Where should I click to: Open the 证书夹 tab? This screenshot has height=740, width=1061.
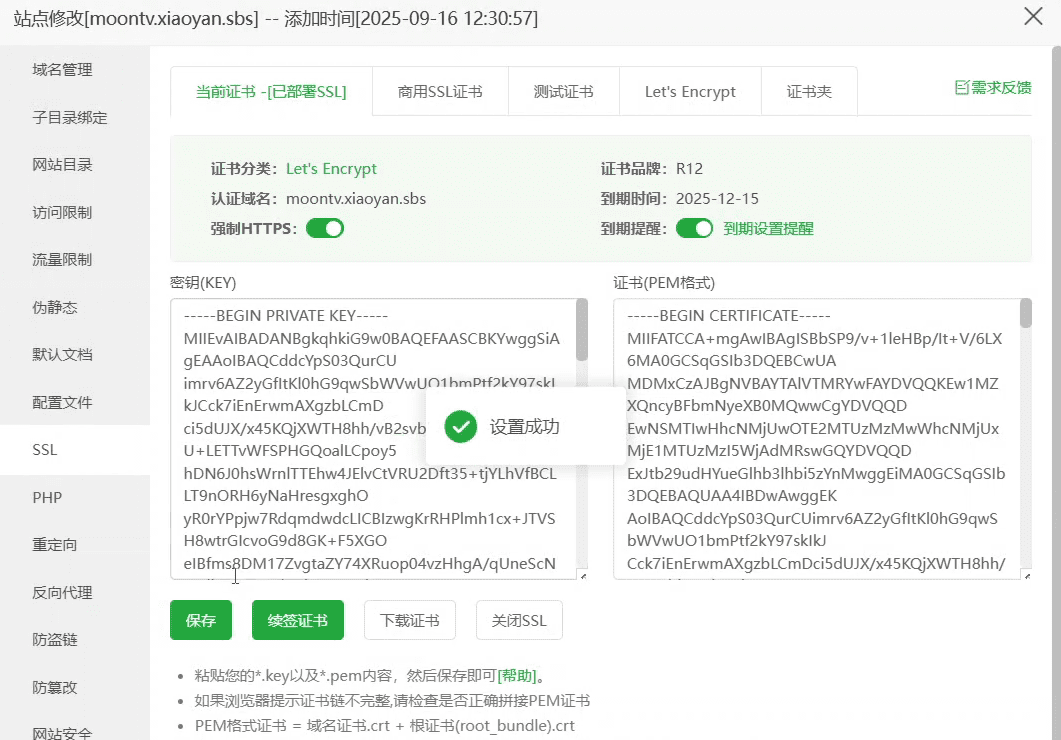point(809,92)
